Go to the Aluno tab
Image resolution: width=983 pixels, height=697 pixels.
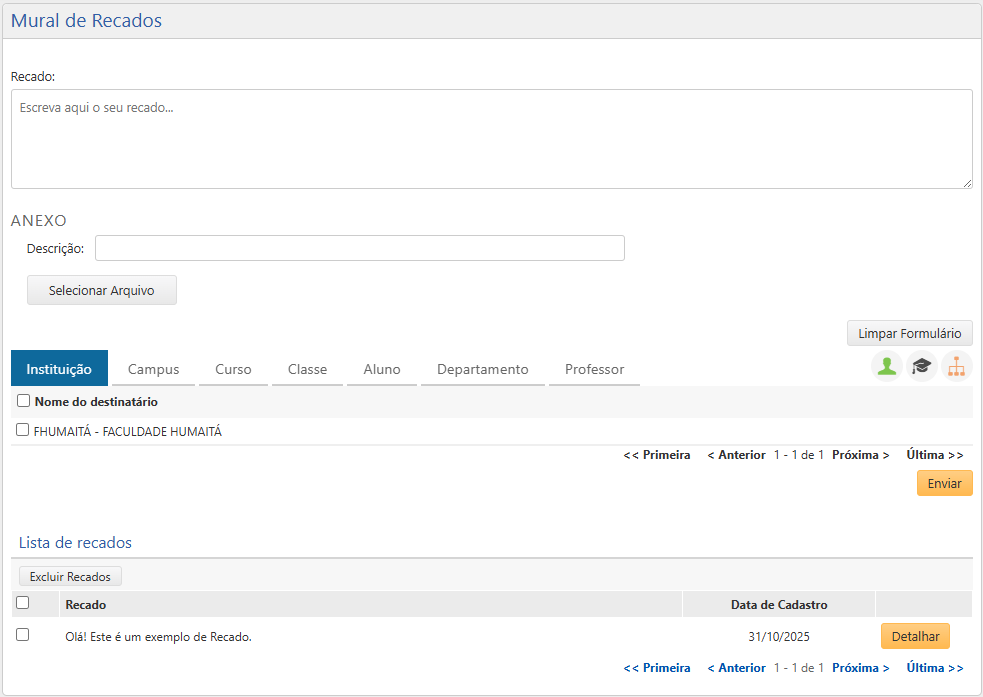tap(382, 369)
